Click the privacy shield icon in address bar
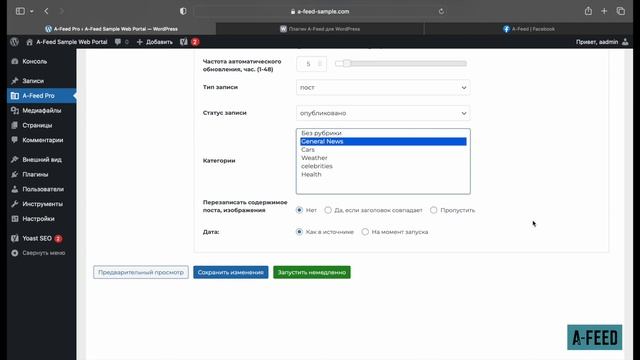Image resolution: width=640 pixels, height=360 pixels. (x=183, y=11)
